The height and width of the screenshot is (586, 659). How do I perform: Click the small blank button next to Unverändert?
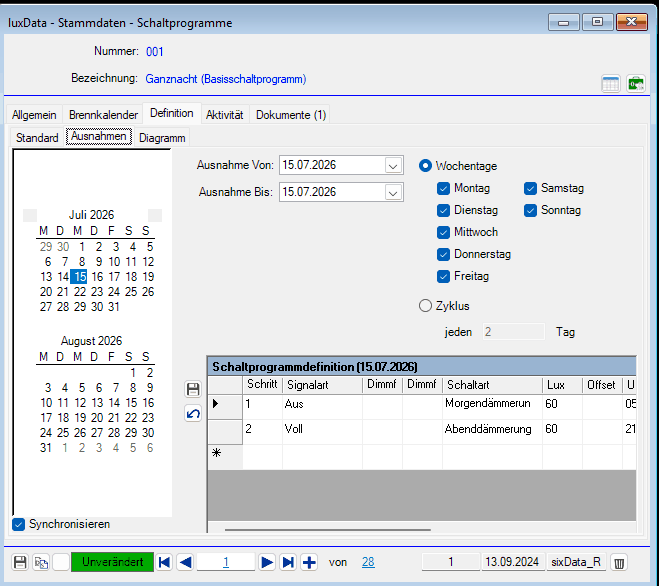(61, 562)
